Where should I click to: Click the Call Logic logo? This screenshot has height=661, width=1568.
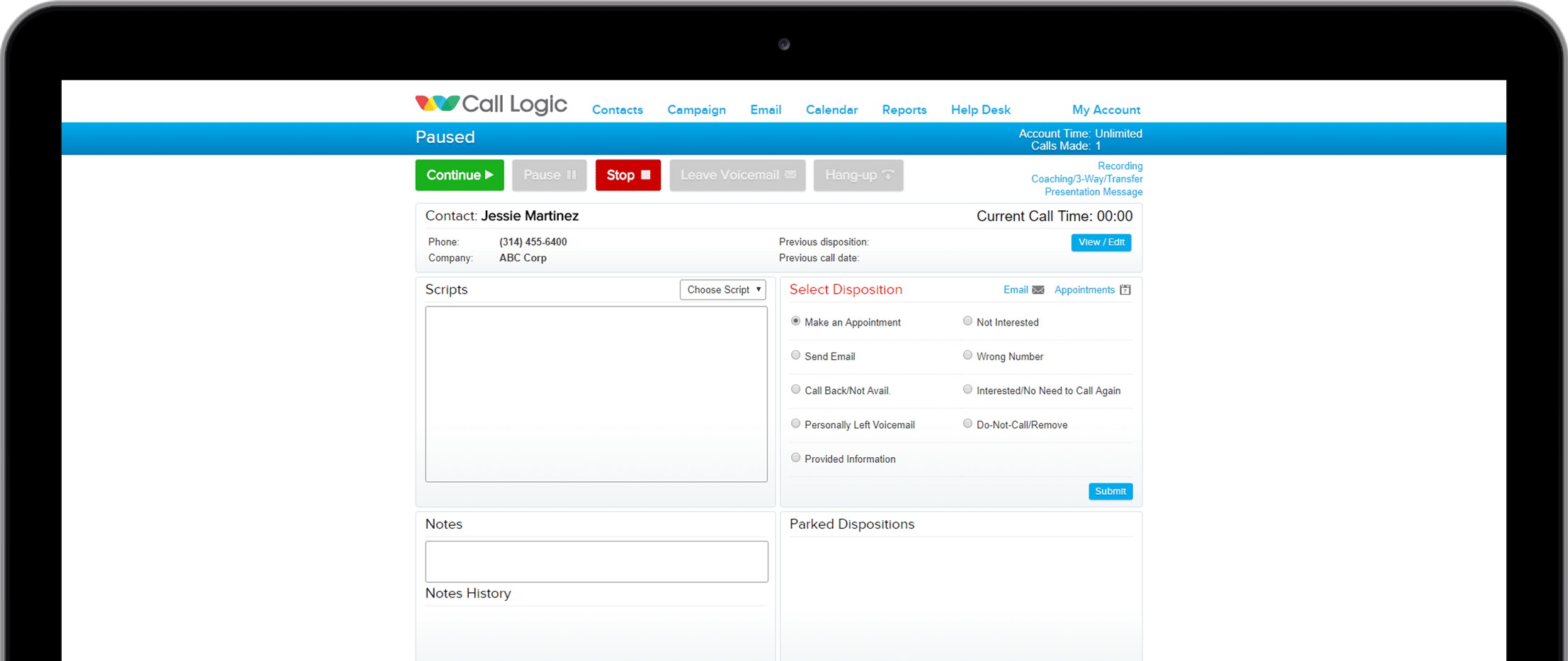(491, 105)
